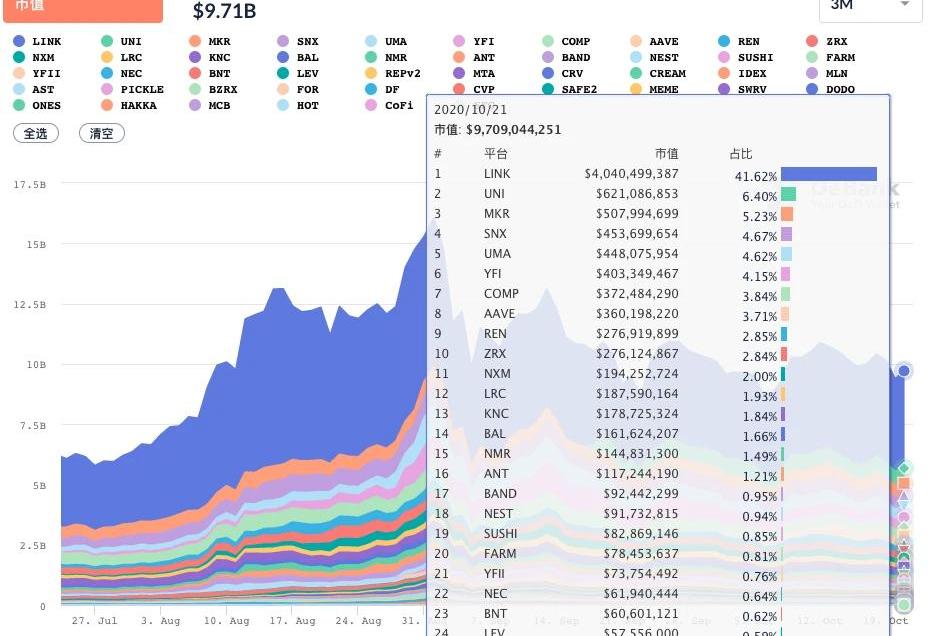Disable the PICKLE series label
This screenshot has height=636, width=934.
point(141,90)
